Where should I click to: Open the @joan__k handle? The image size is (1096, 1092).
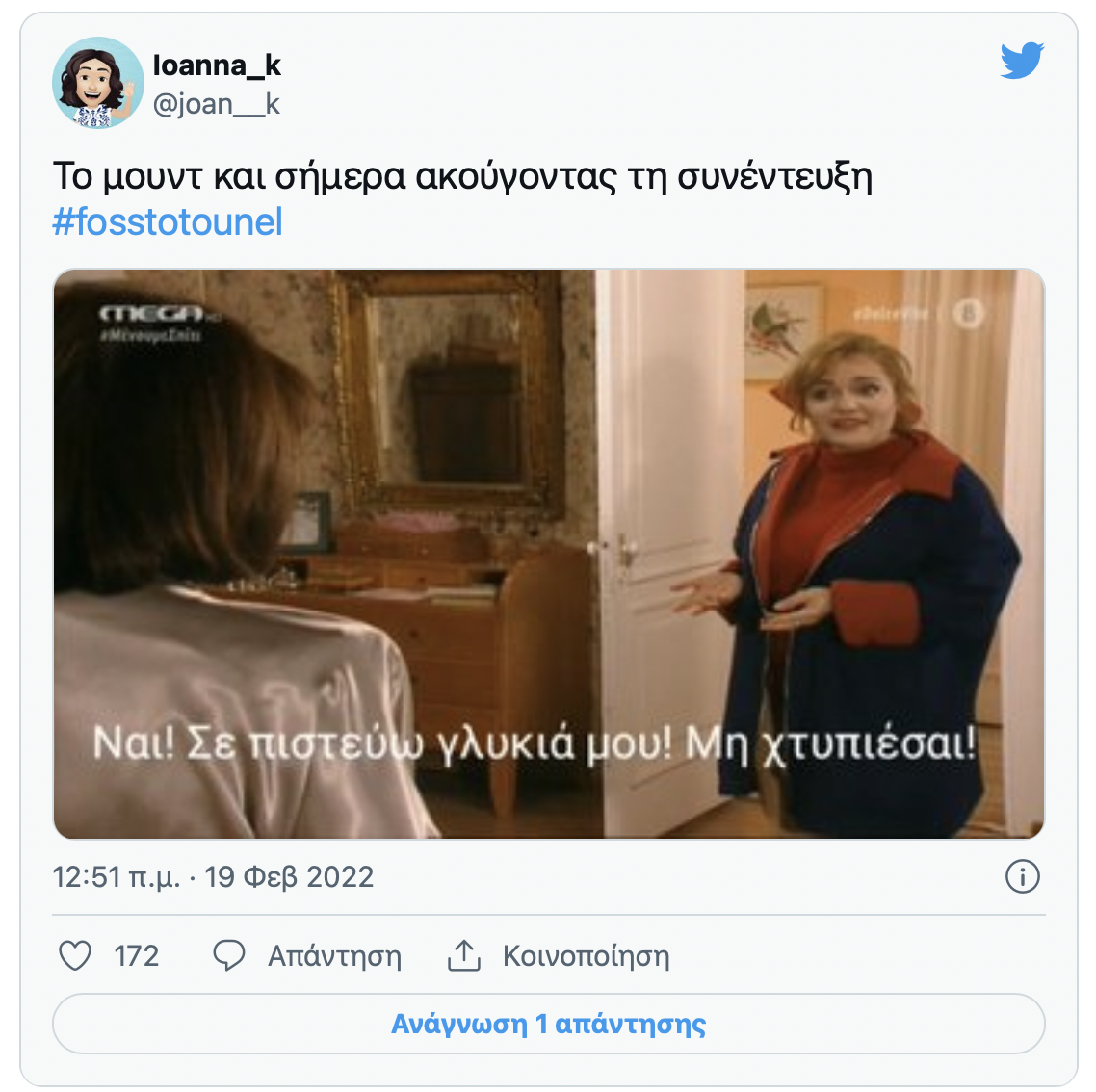[x=216, y=104]
